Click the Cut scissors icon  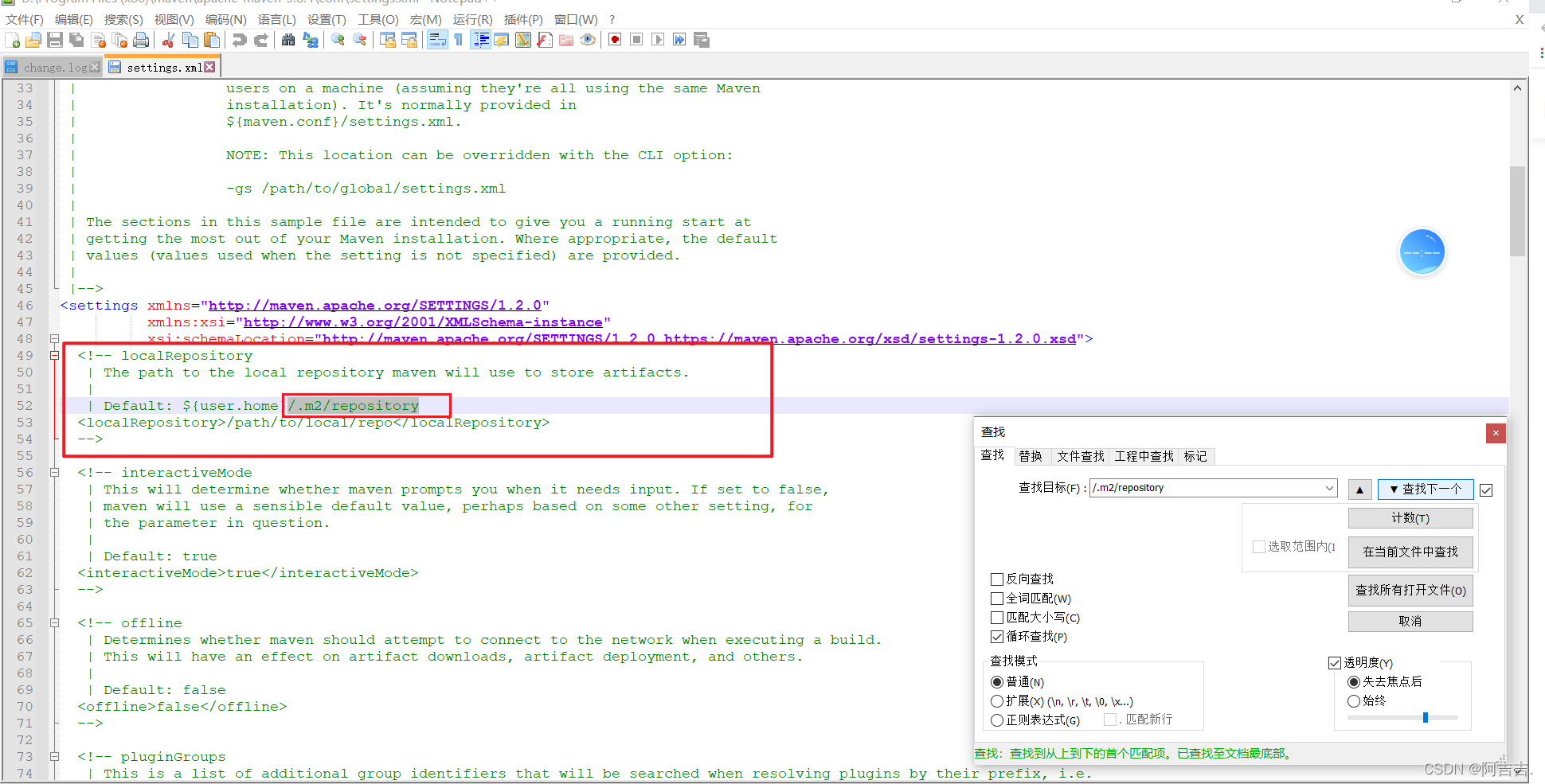coord(168,40)
